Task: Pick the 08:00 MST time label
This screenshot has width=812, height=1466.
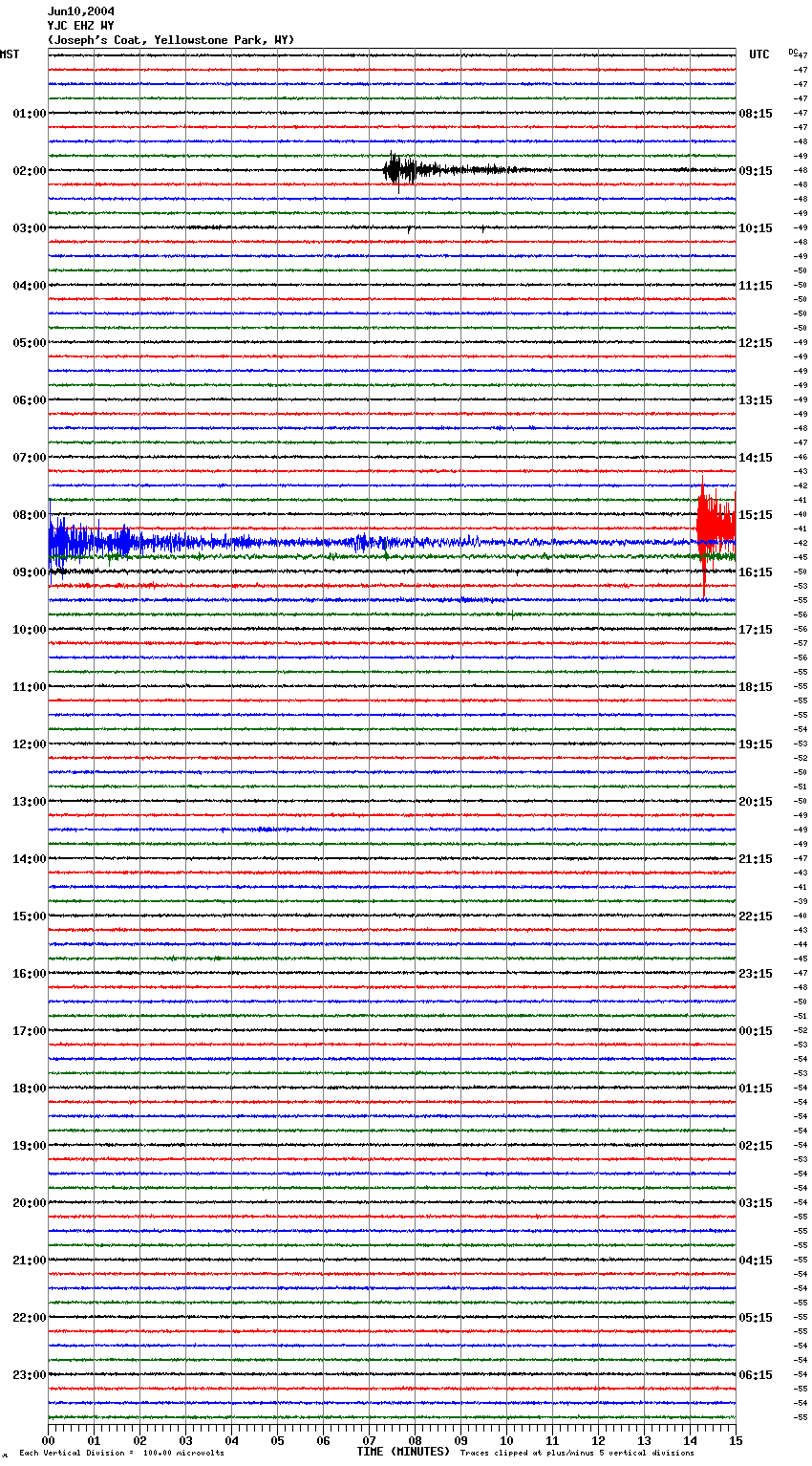Action: [x=30, y=515]
